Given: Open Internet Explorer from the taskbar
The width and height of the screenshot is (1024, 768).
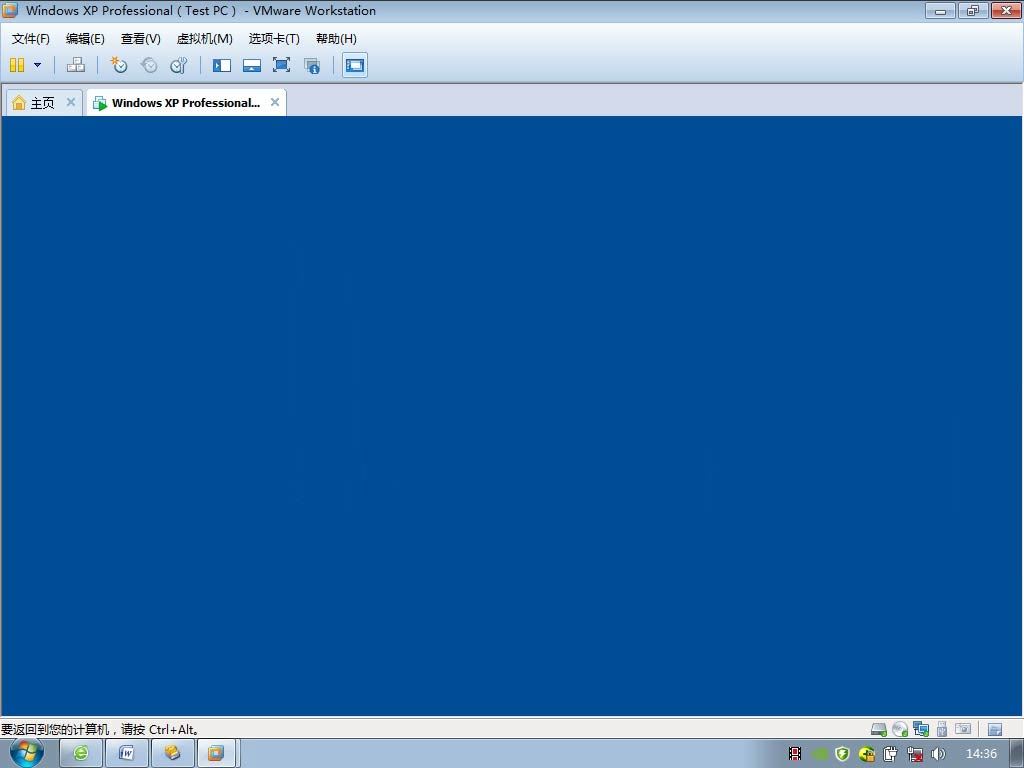Looking at the screenshot, I should (x=81, y=753).
